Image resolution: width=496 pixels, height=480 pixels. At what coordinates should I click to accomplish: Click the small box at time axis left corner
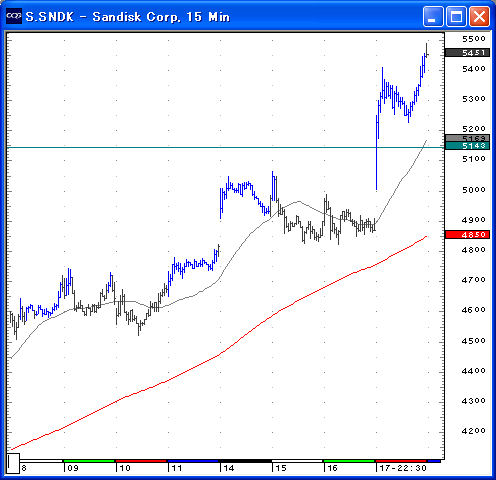[x=13, y=463]
